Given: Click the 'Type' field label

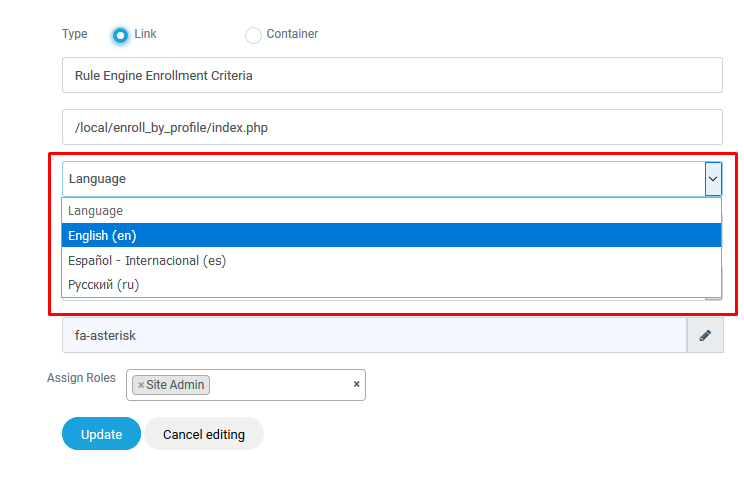Looking at the screenshot, I should click(75, 34).
